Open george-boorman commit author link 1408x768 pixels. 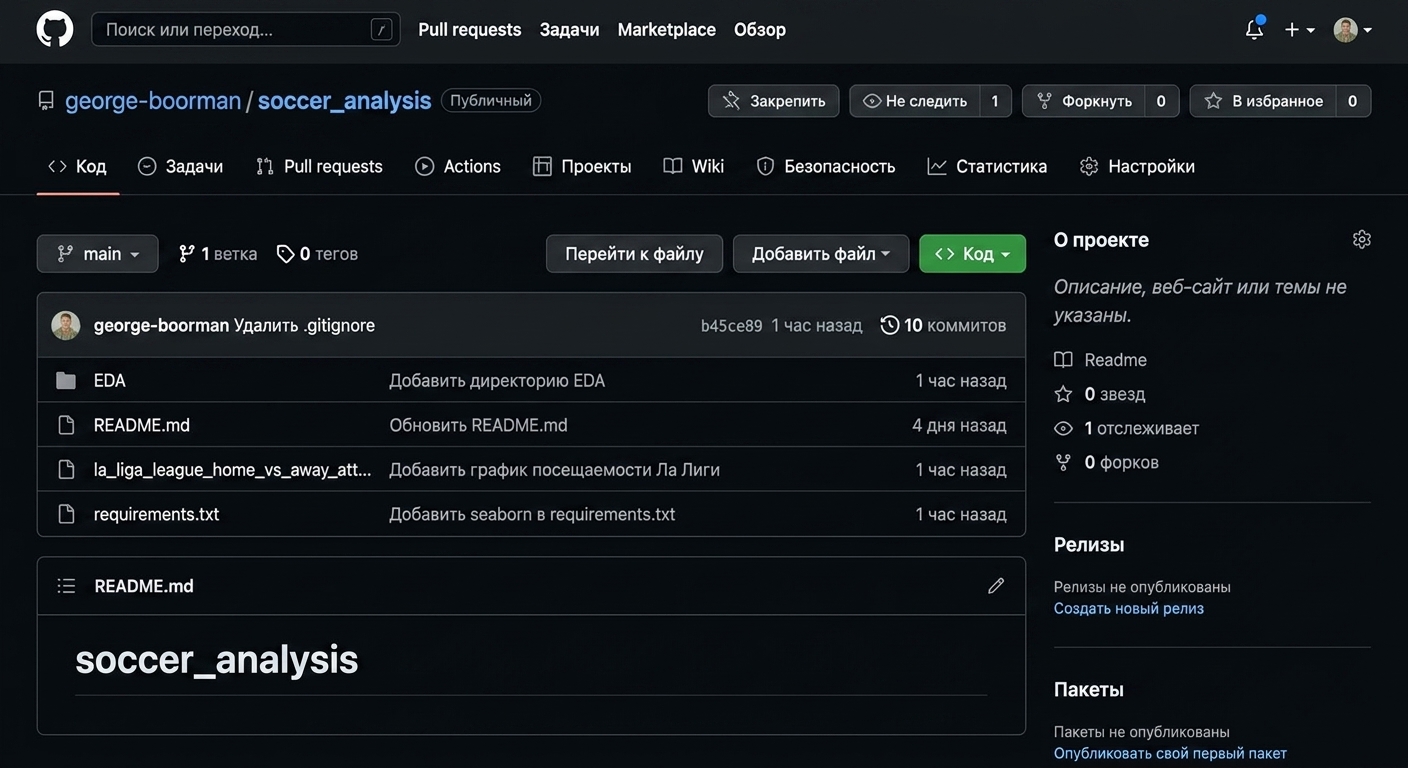[161, 325]
